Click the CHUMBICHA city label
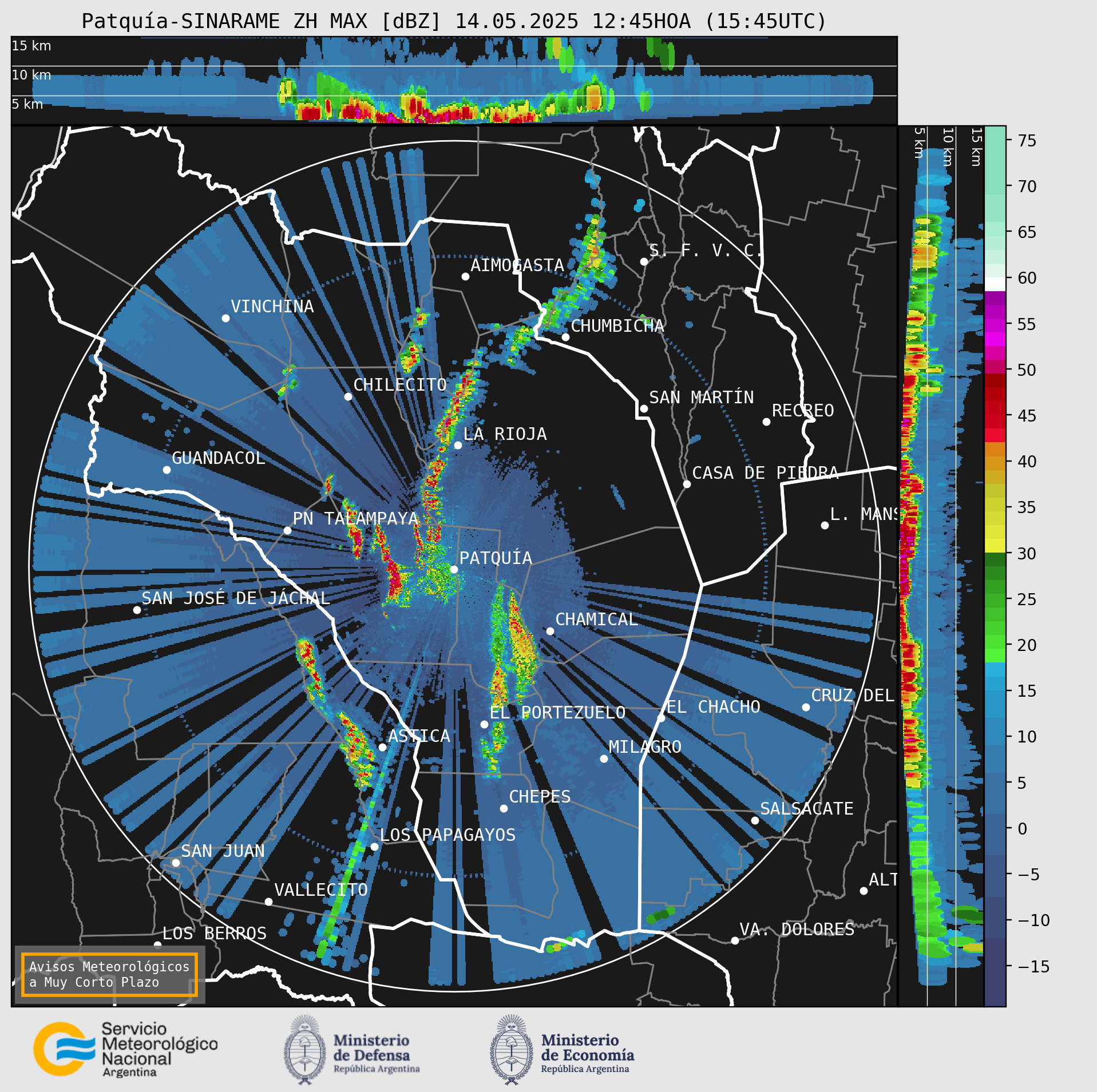The height and width of the screenshot is (1092, 1097). tap(617, 326)
